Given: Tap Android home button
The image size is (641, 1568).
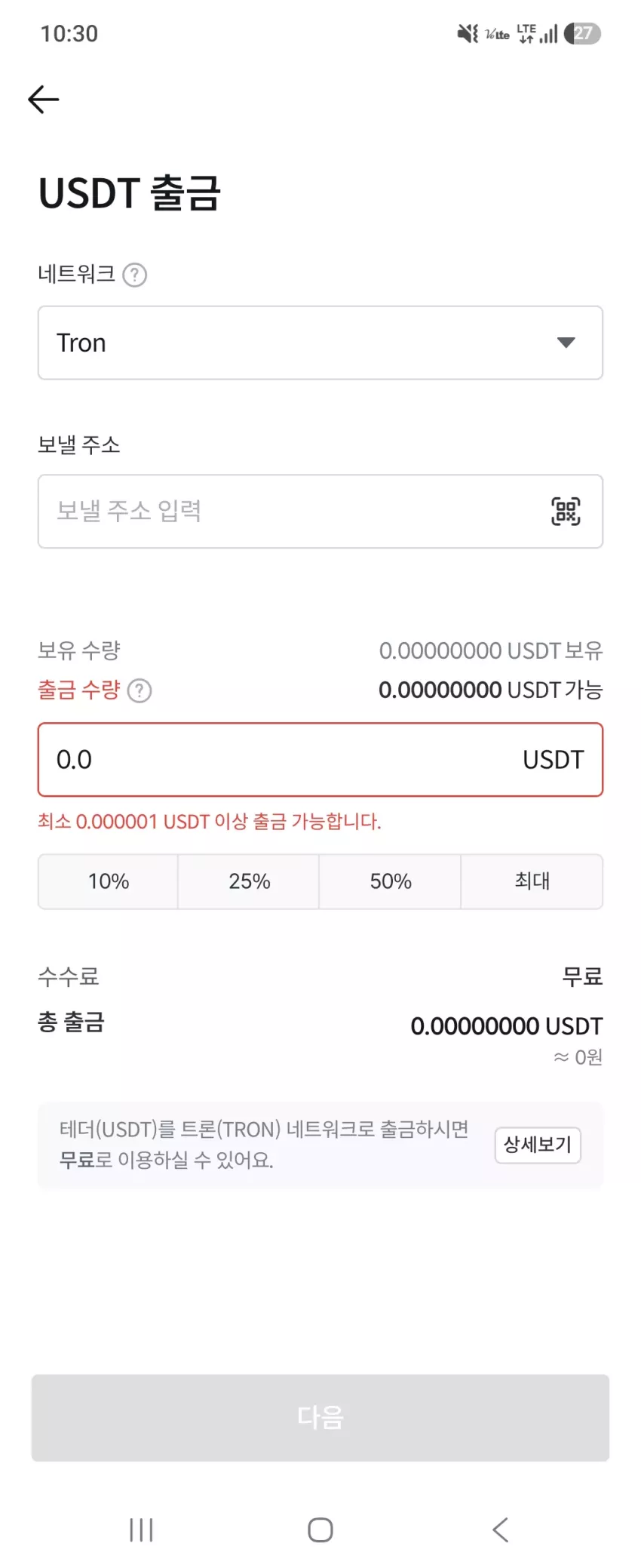Looking at the screenshot, I should pos(320,1530).
